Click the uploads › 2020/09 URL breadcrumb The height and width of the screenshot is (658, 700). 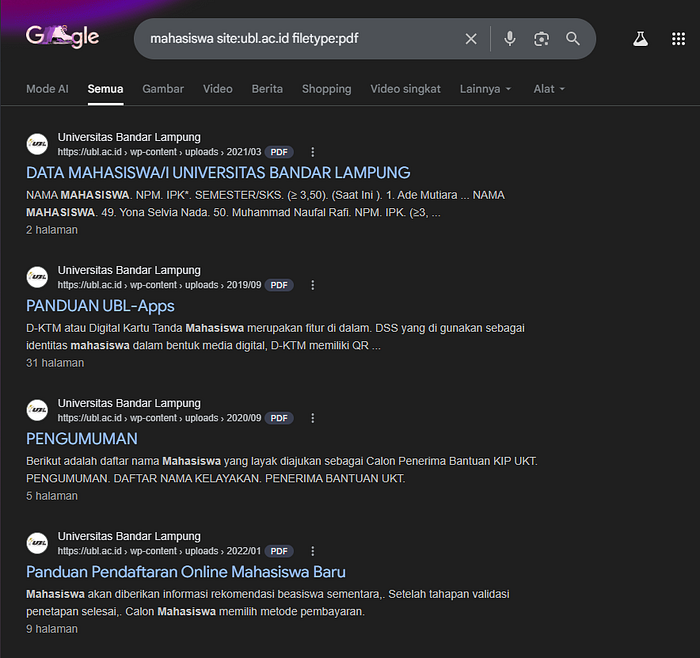(223, 418)
